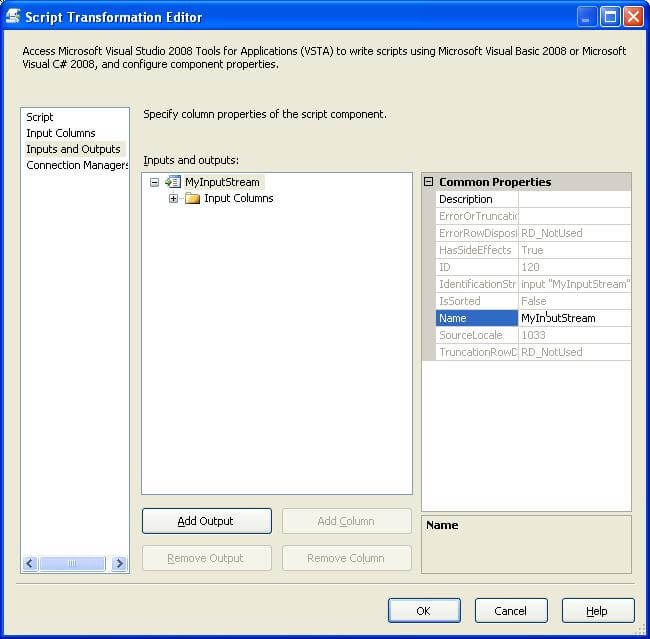Click the Input Columns folder icon
This screenshot has height=639, width=650.
click(x=192, y=199)
